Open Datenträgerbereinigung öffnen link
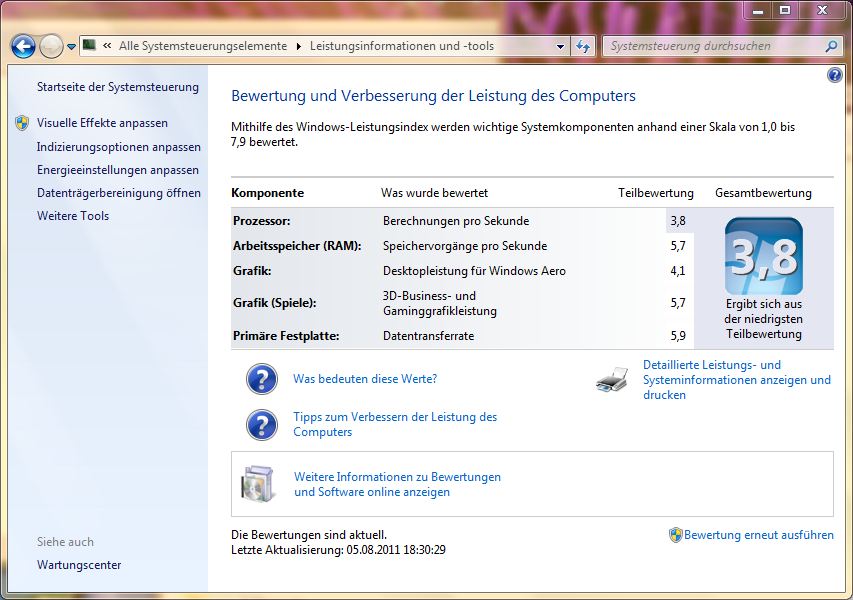The width and height of the screenshot is (853, 600). (x=119, y=193)
